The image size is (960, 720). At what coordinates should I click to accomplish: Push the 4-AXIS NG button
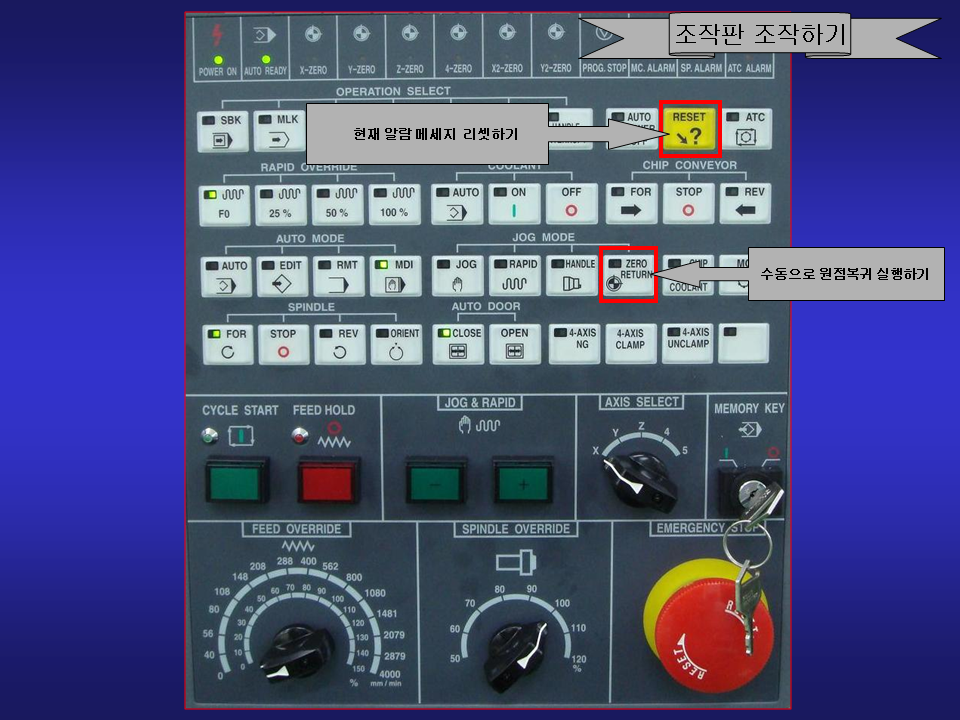click(574, 343)
